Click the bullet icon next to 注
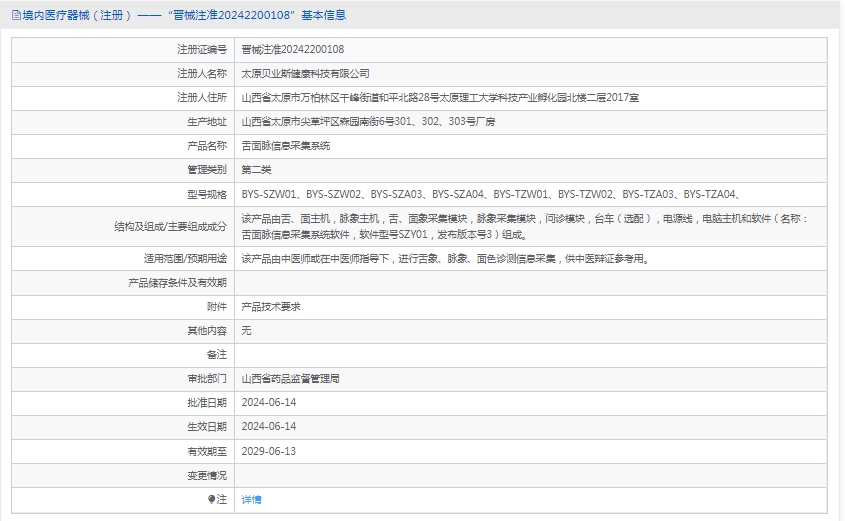845x521 pixels. [211, 499]
